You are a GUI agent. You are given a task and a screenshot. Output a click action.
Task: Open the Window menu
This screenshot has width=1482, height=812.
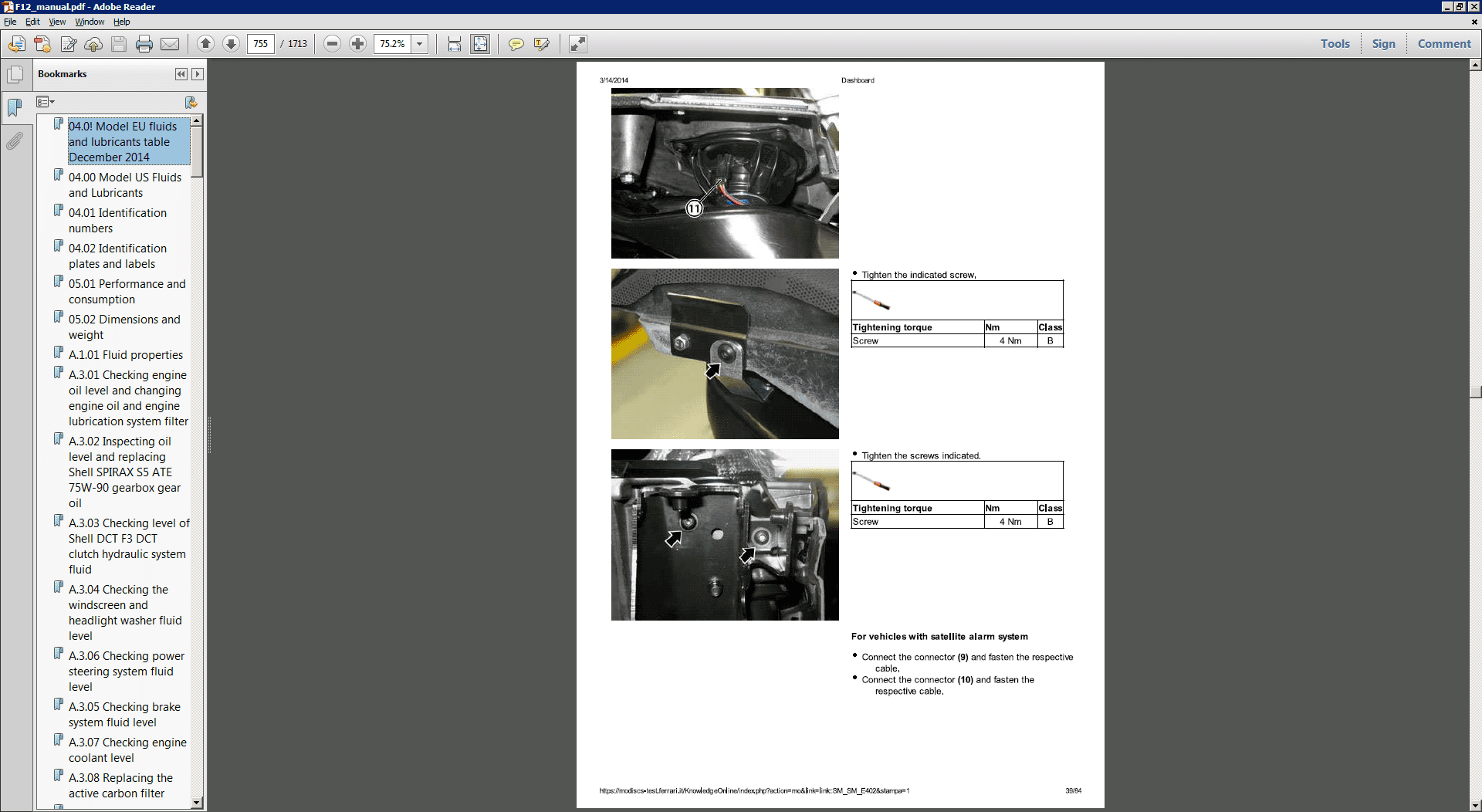pyautogui.click(x=90, y=22)
